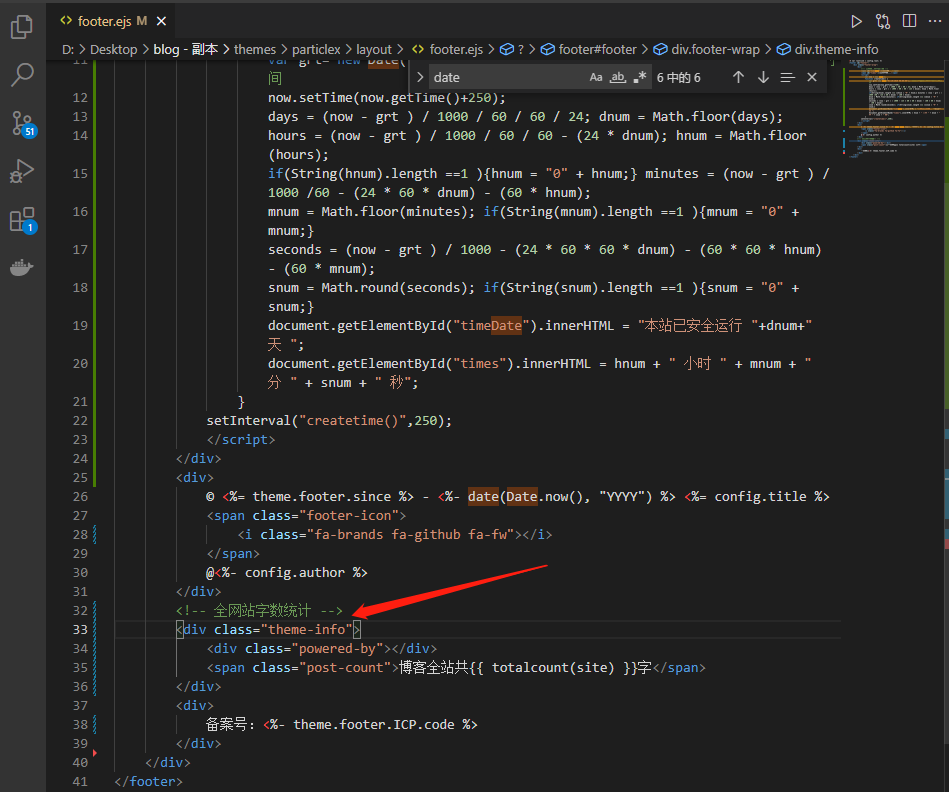Split the editor to the right
The image size is (949, 792).
[x=909, y=21]
